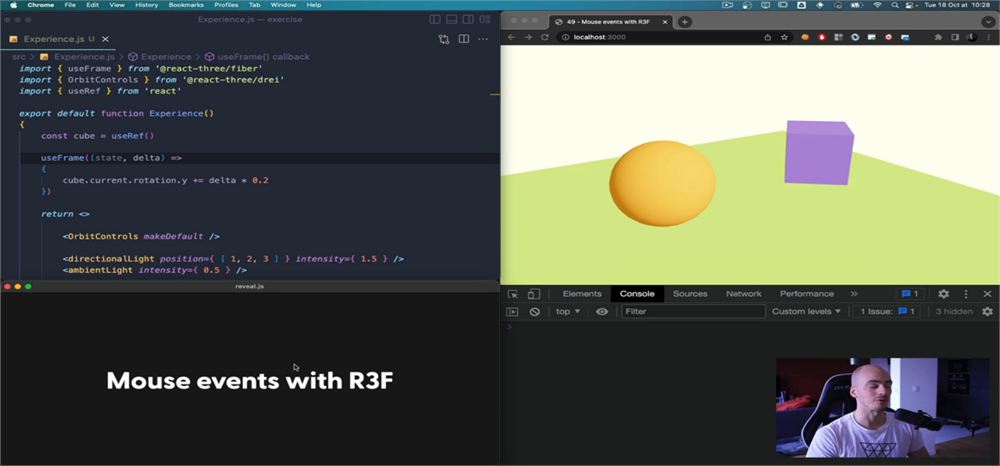Open DevTools settings gear

pos(943,294)
